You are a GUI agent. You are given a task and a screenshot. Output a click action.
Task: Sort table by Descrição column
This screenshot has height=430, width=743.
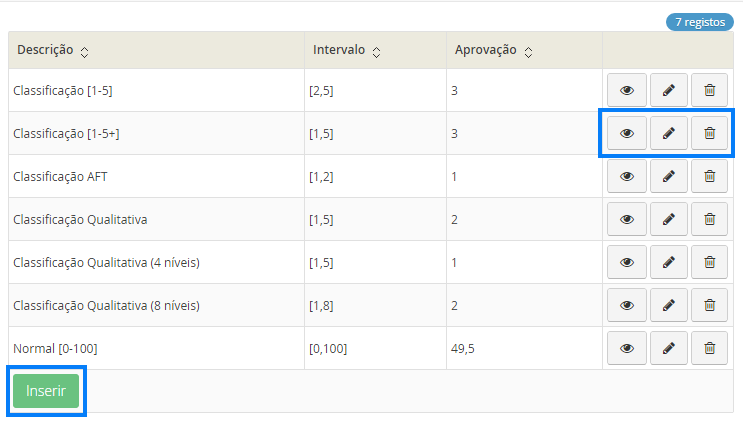[84, 51]
